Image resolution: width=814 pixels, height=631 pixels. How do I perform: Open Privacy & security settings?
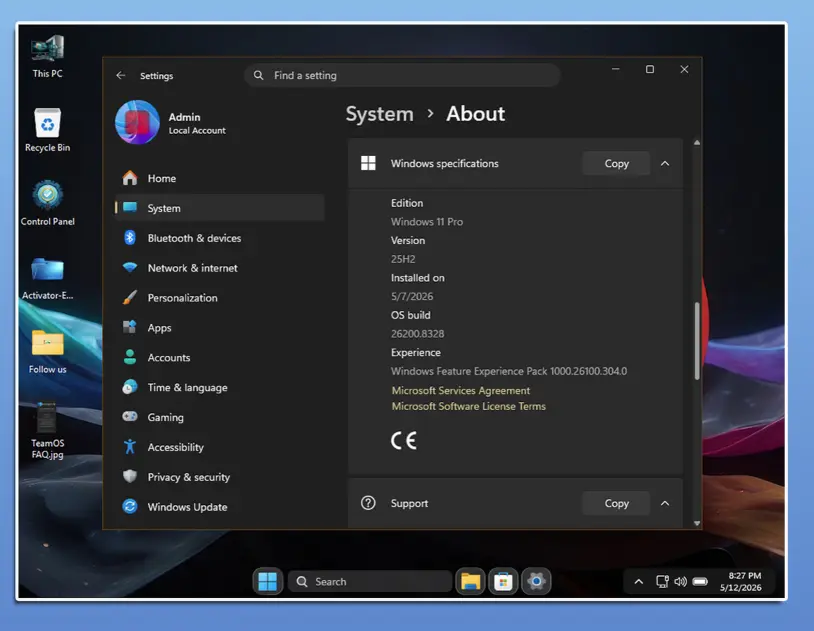[220, 477]
